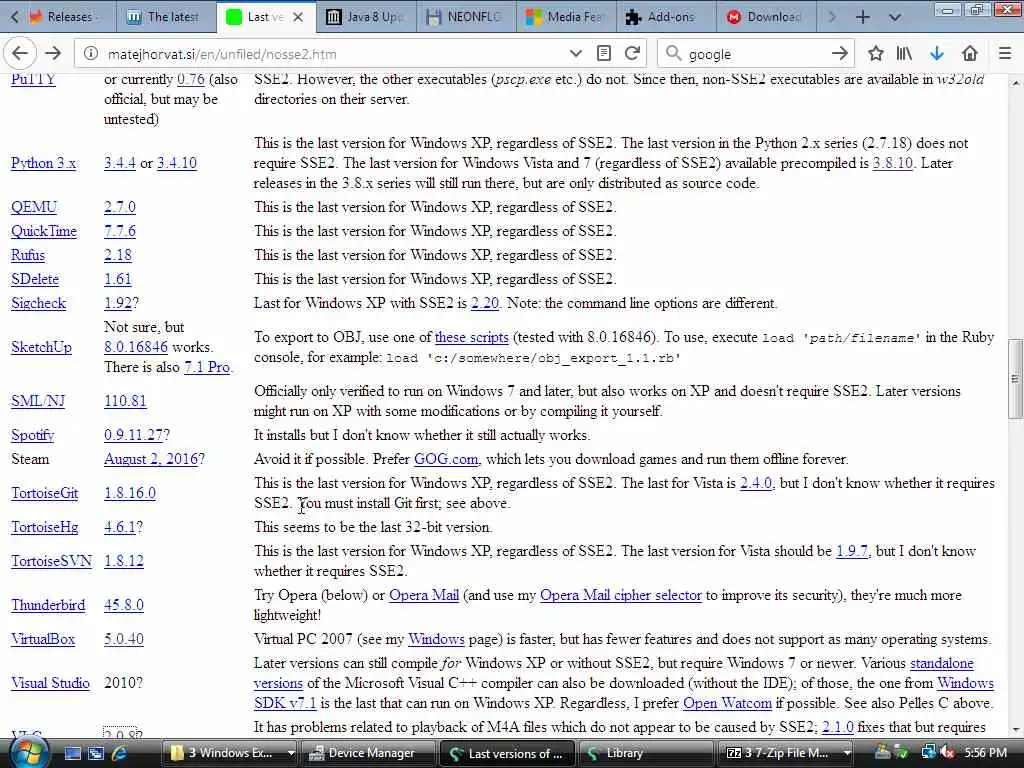This screenshot has height=768, width=1024.
Task: Click the Steam August 2, 2016 link
Action: (x=151, y=459)
